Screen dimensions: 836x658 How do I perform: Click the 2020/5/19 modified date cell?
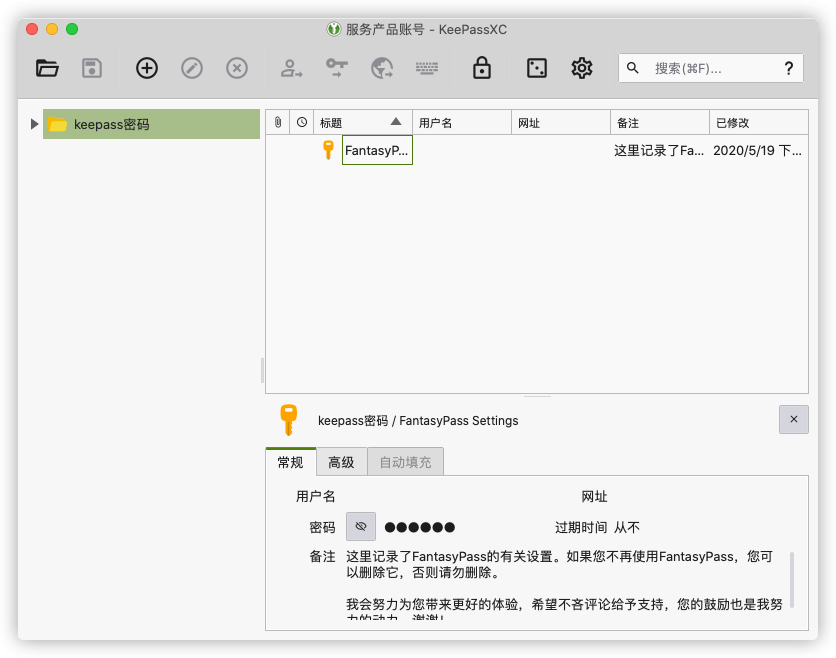coord(758,150)
